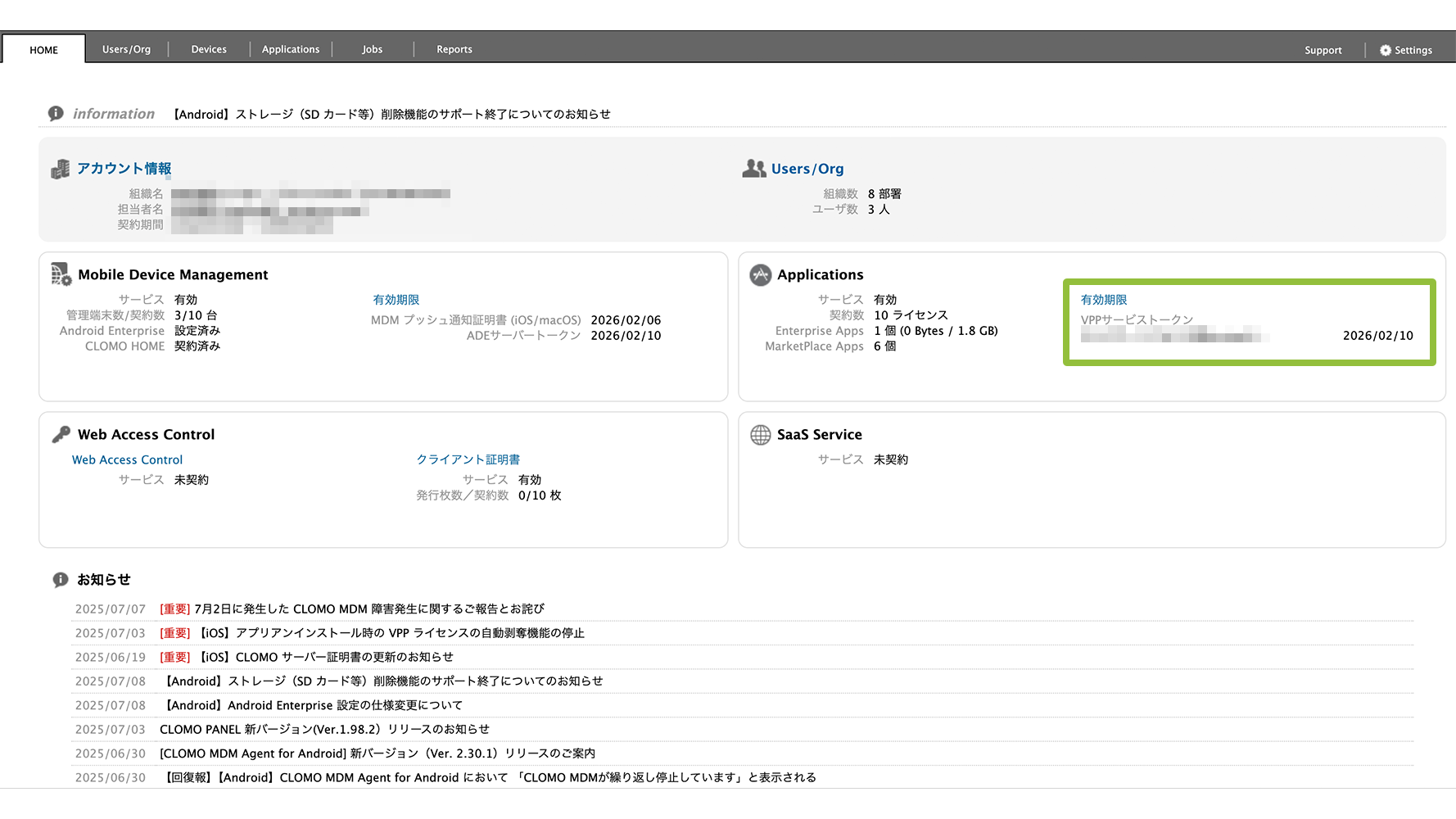
Task: Click the Applications App Store icon
Action: pos(761,275)
